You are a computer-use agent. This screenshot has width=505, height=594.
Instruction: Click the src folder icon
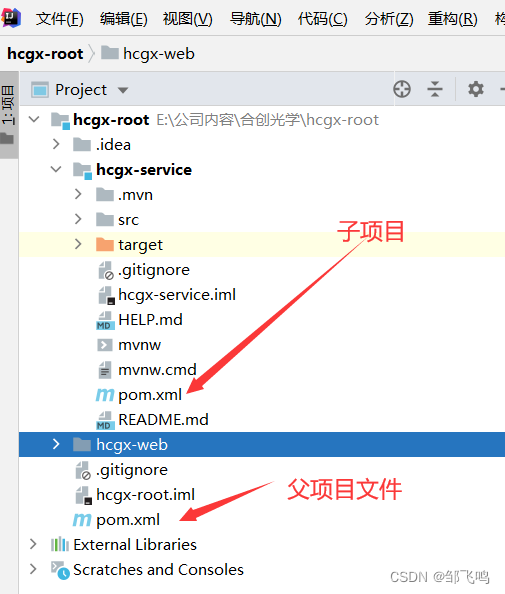[x=105, y=219]
